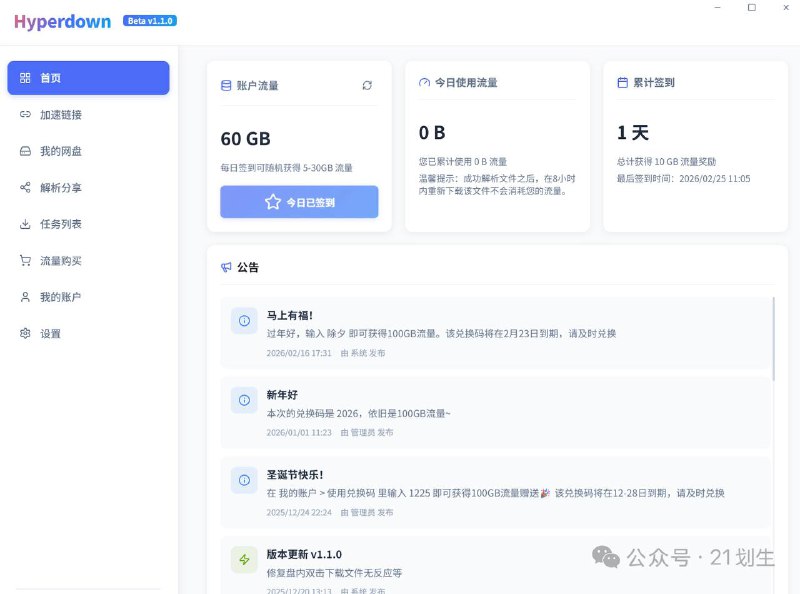
Task: Click the 流量购买 shopping cart icon
Action: coord(25,261)
